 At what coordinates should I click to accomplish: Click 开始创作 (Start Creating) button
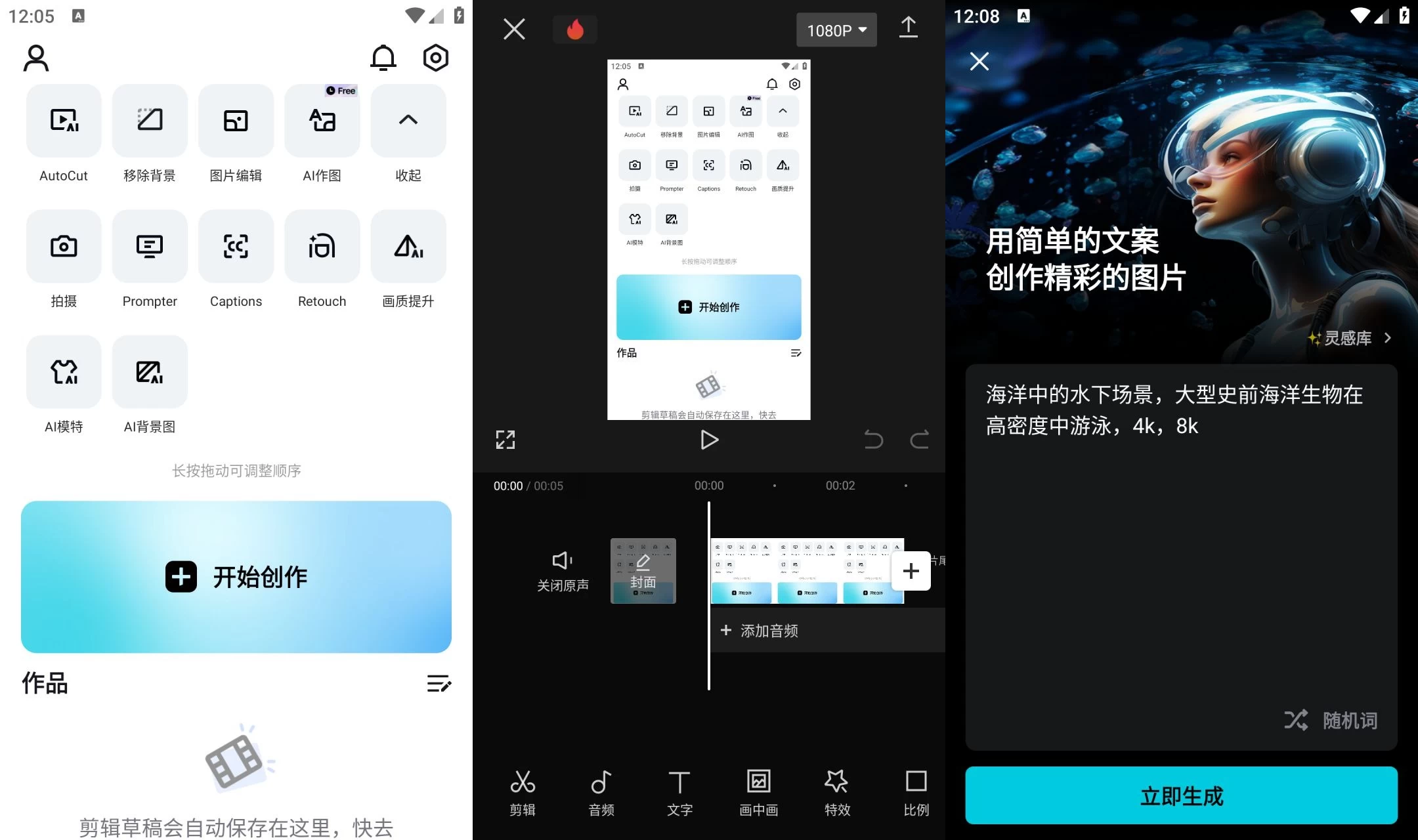pos(236,576)
